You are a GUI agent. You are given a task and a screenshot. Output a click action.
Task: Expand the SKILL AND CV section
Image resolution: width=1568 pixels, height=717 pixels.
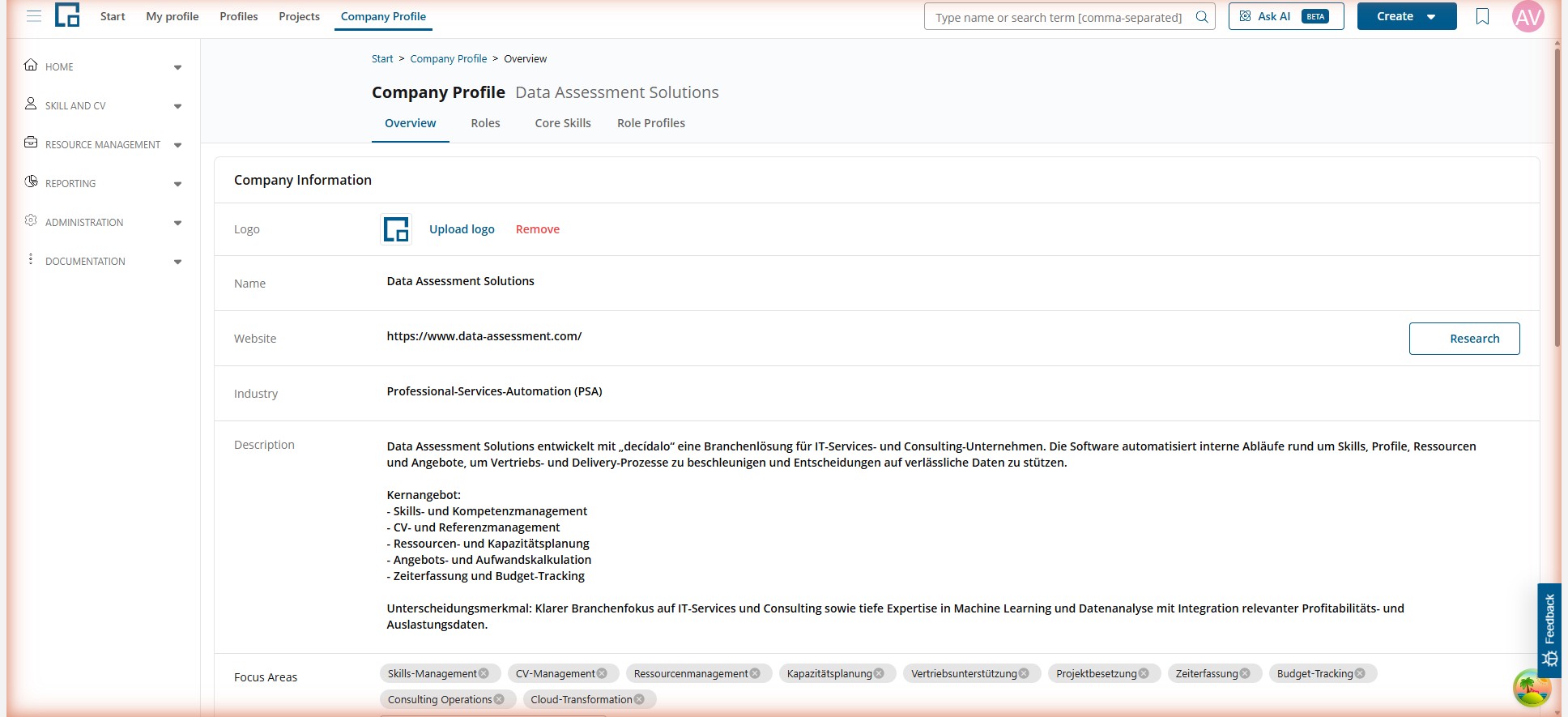177,106
